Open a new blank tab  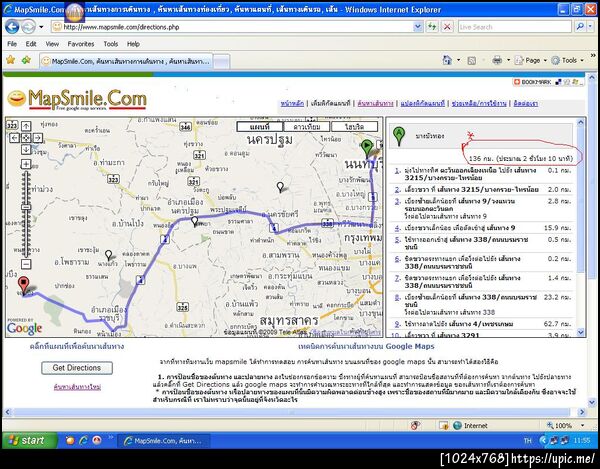click(x=222, y=61)
